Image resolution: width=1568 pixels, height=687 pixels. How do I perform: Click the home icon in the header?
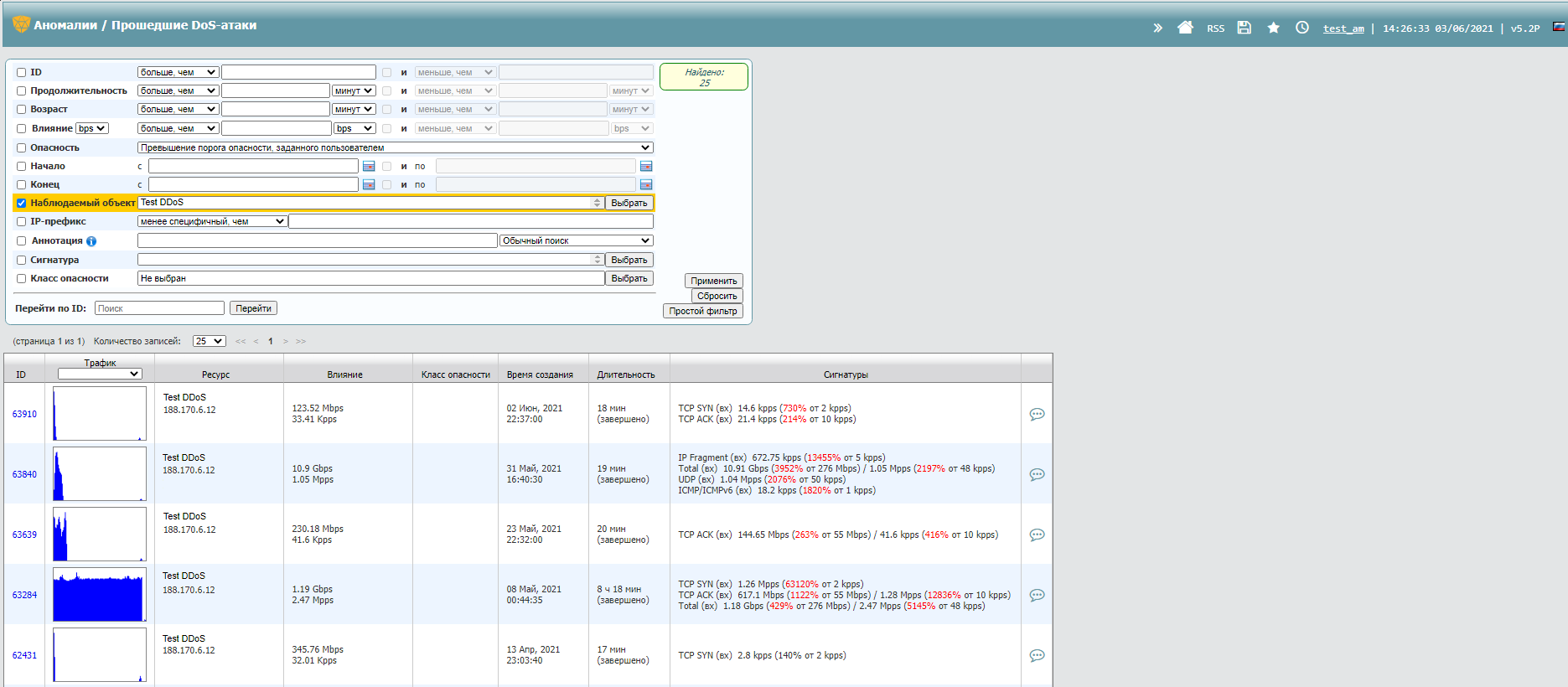pyautogui.click(x=1185, y=28)
